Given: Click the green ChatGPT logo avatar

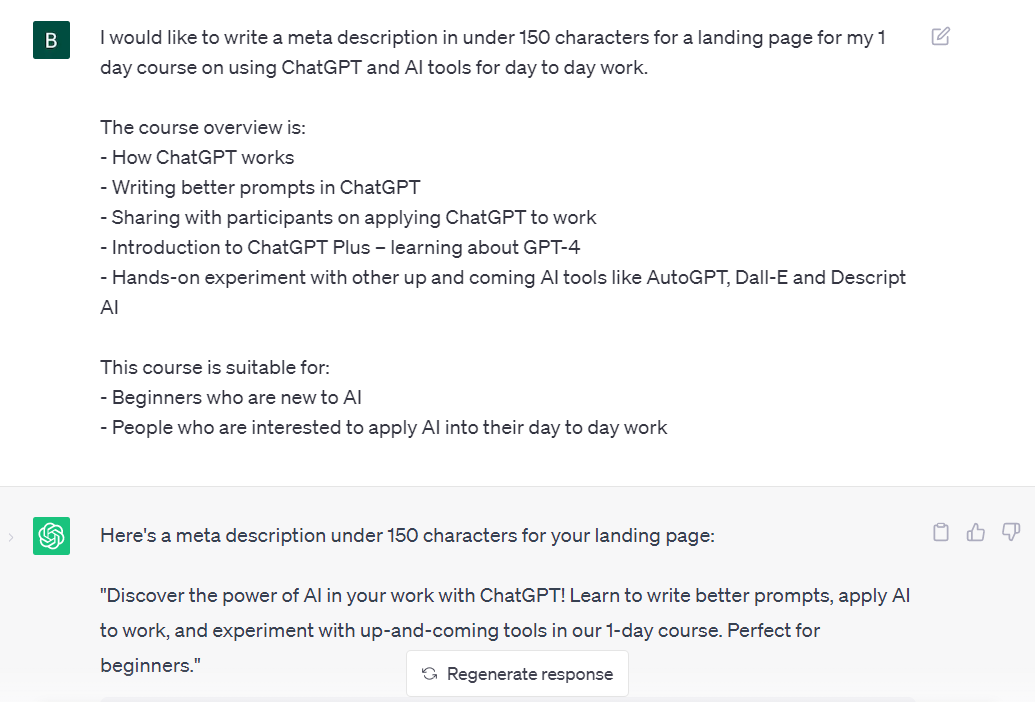Looking at the screenshot, I should [x=51, y=536].
